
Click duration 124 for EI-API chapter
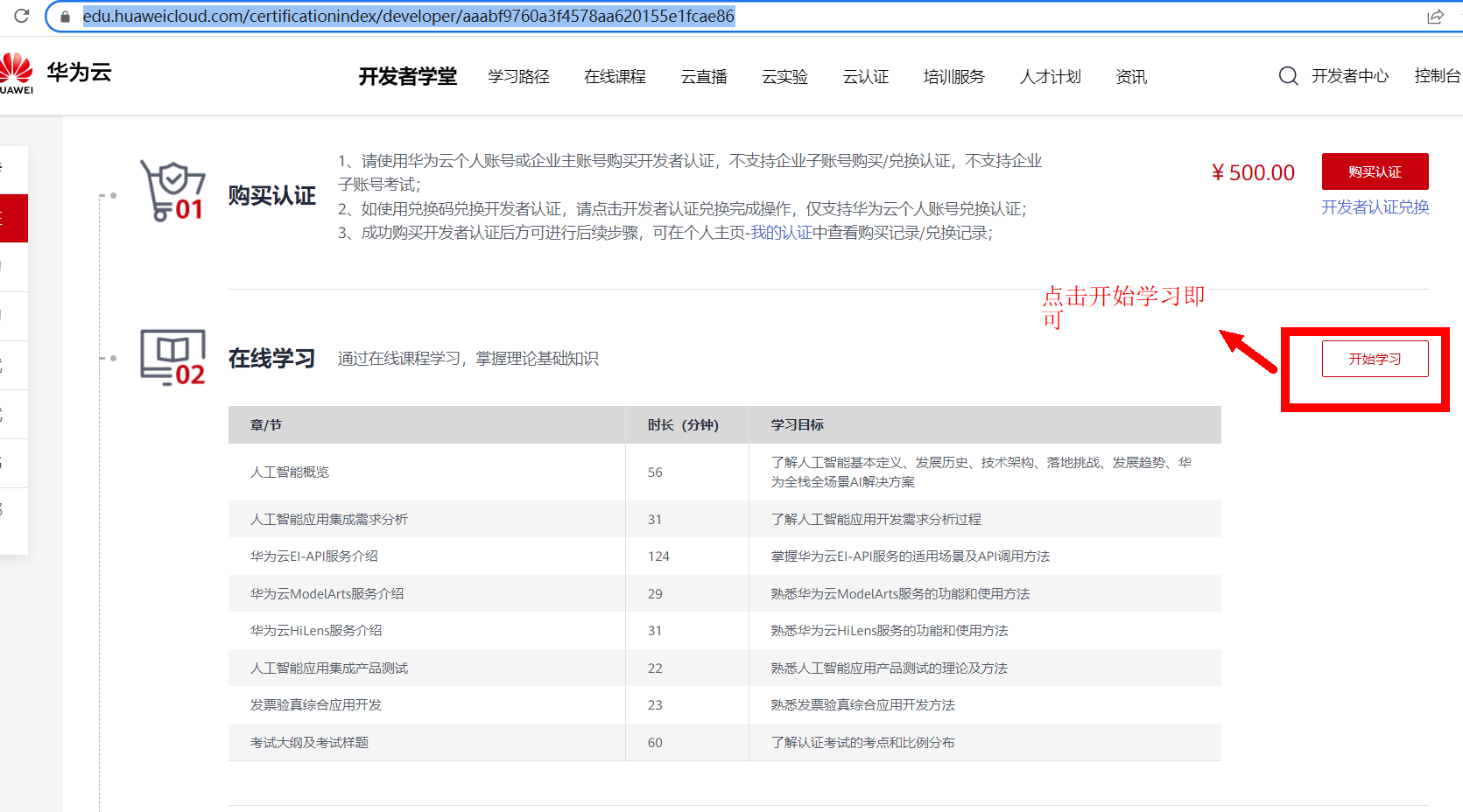coord(658,556)
